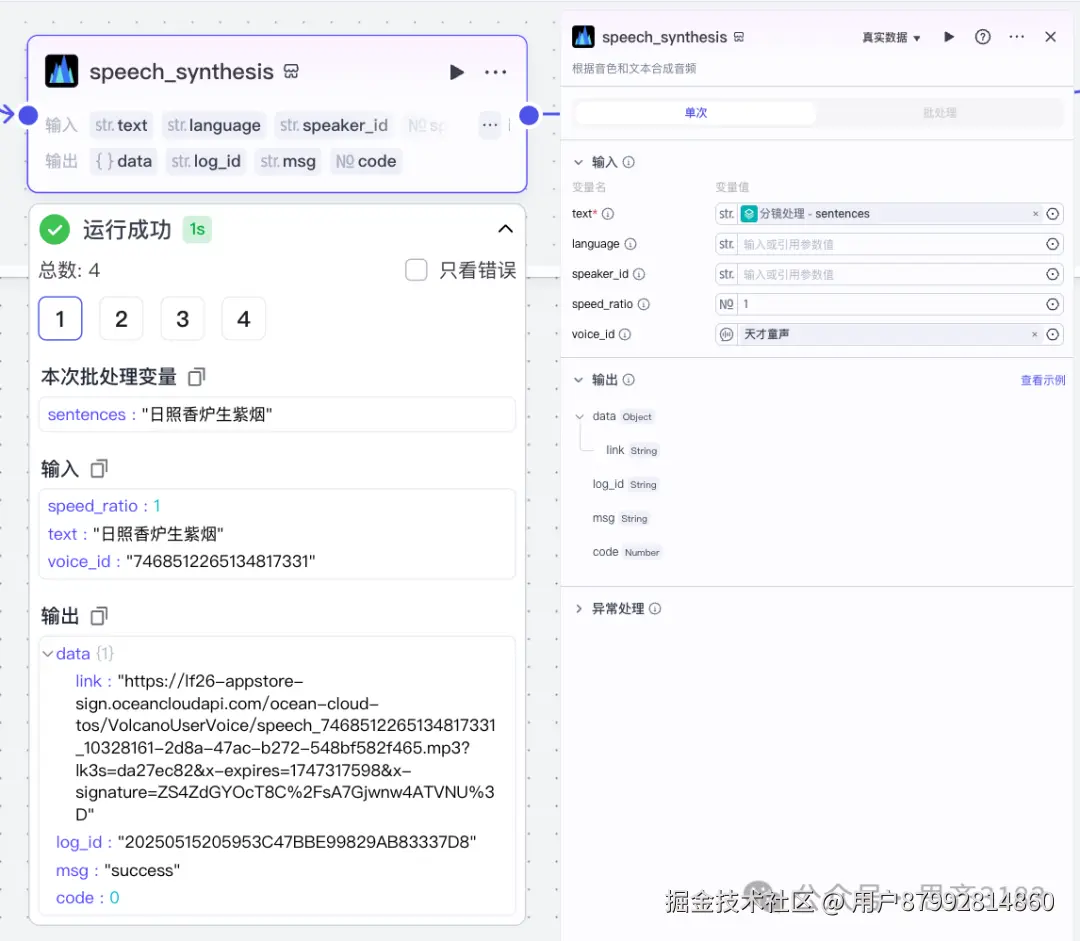Click the speed_ratio value field

890,304
